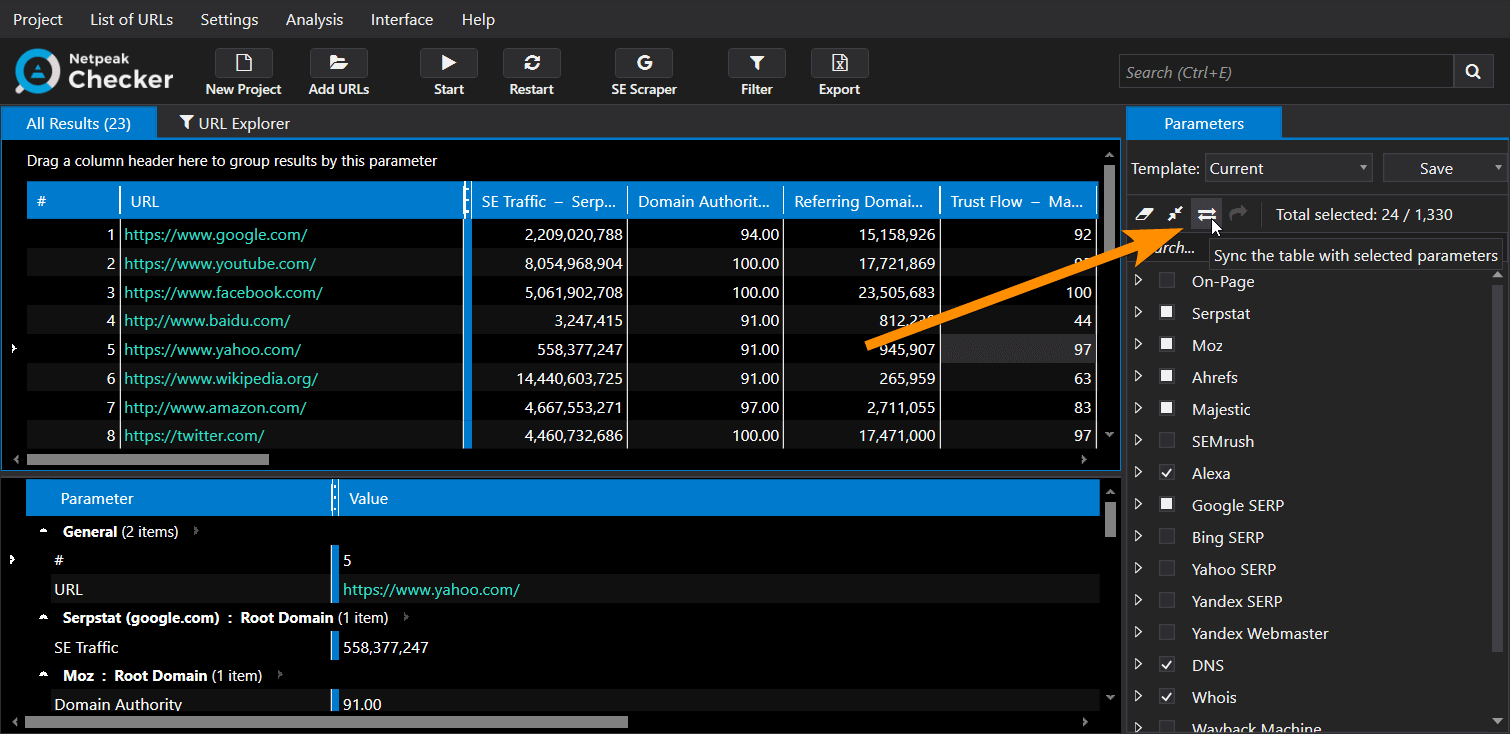Expand the Majestic tree node
The width and height of the screenshot is (1510, 734).
point(1138,409)
